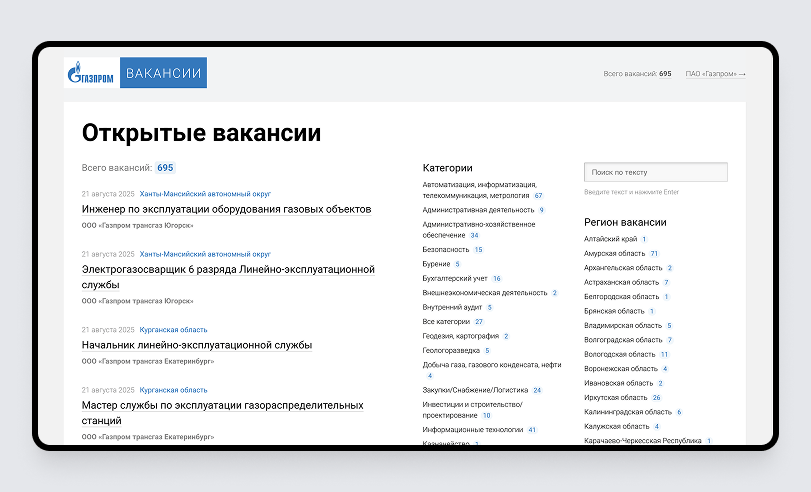Screen dimensions: 811x492
Task: Click ООО «Газпром трансгаз Екатеринбург» under Начальник vacancy
Action: (148, 362)
